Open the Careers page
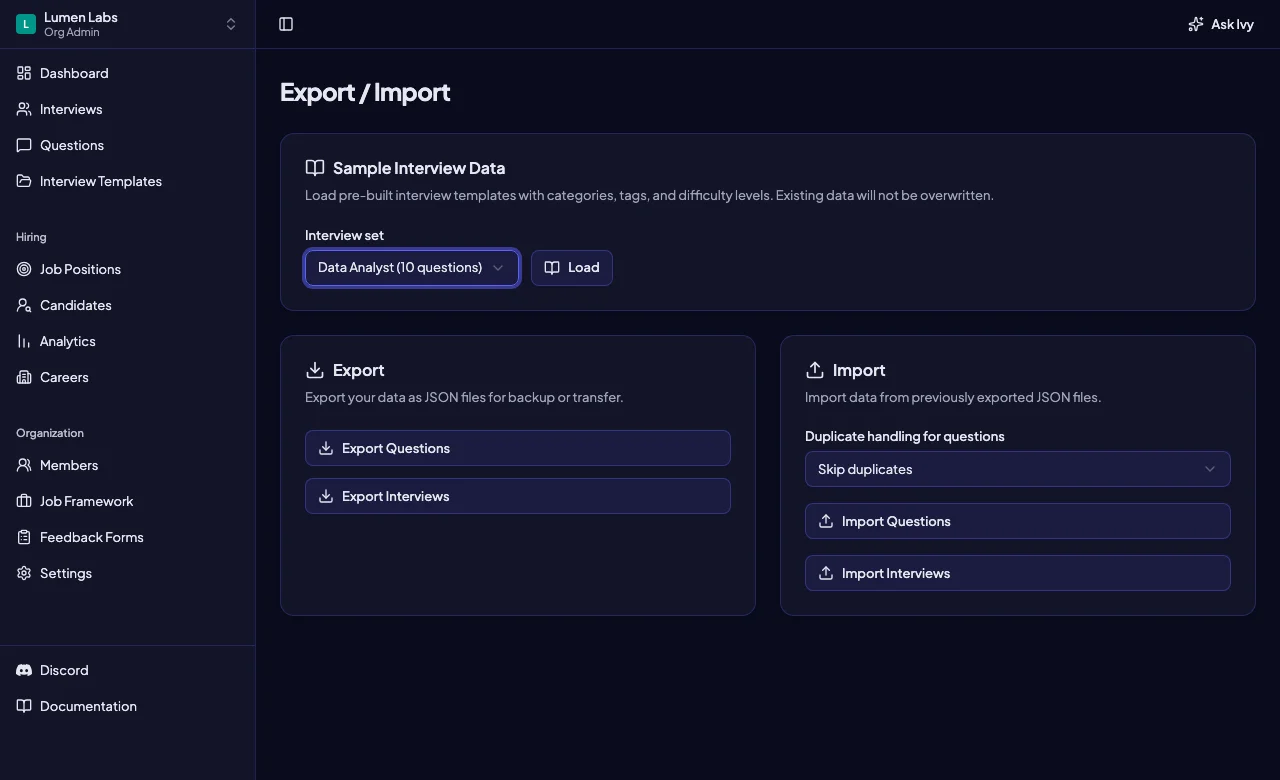This screenshot has width=1280, height=780. [x=128, y=377]
